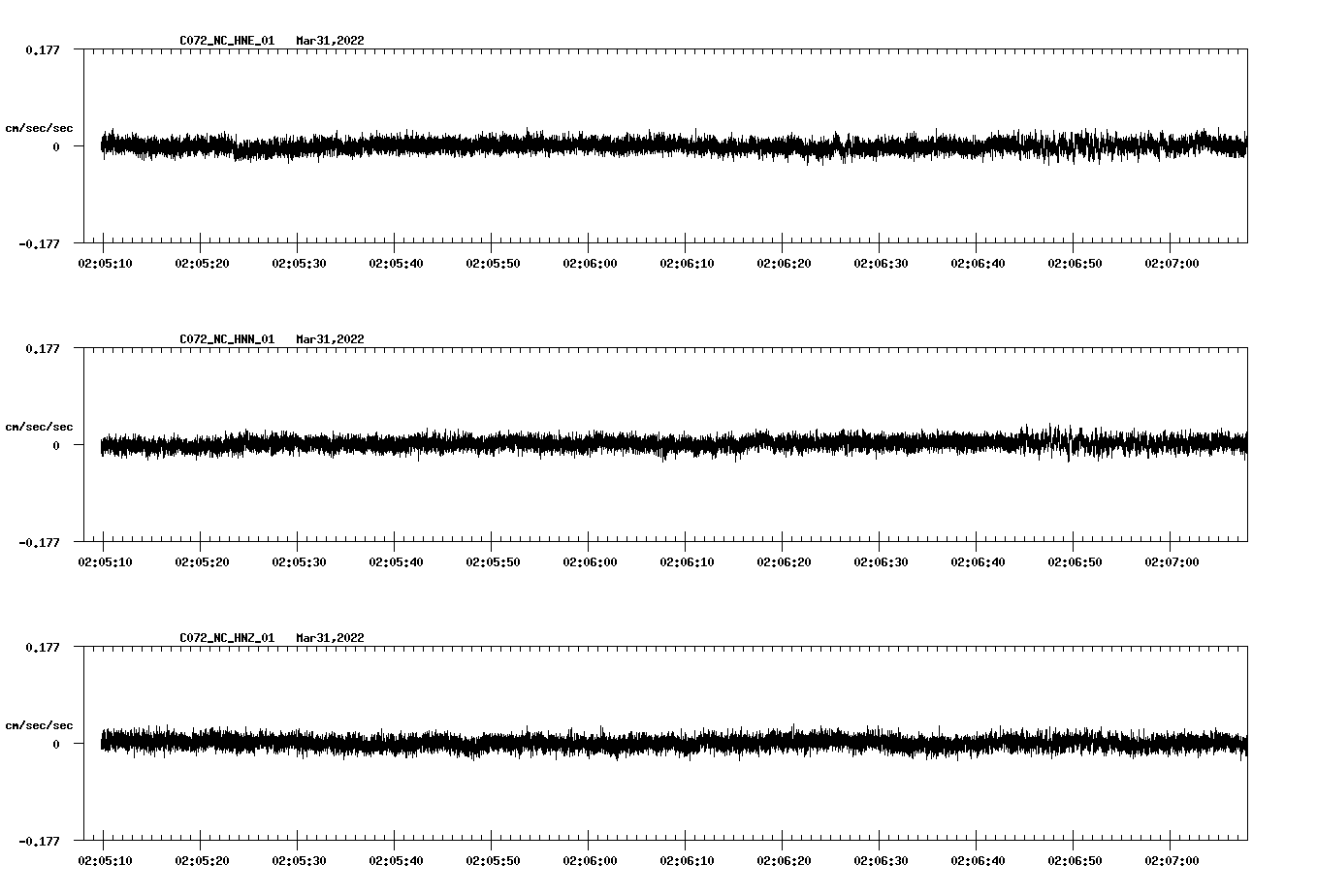Click the 0.177 upper limit on HNN axis
This screenshot has width=1317, height=896.
[x=42, y=348]
